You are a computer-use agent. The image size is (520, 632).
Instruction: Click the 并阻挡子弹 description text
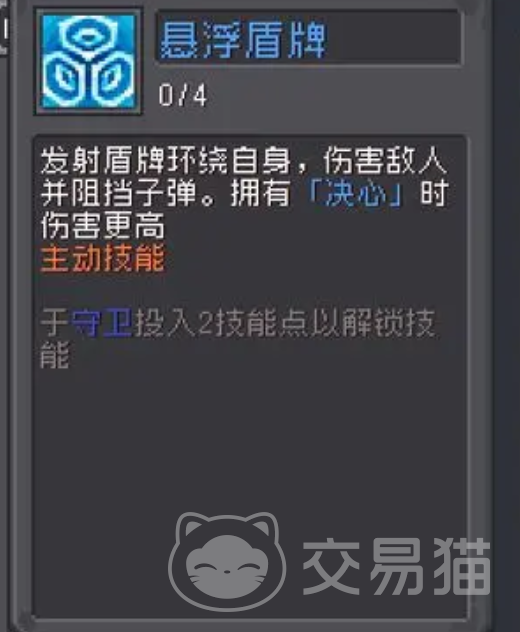point(119,193)
